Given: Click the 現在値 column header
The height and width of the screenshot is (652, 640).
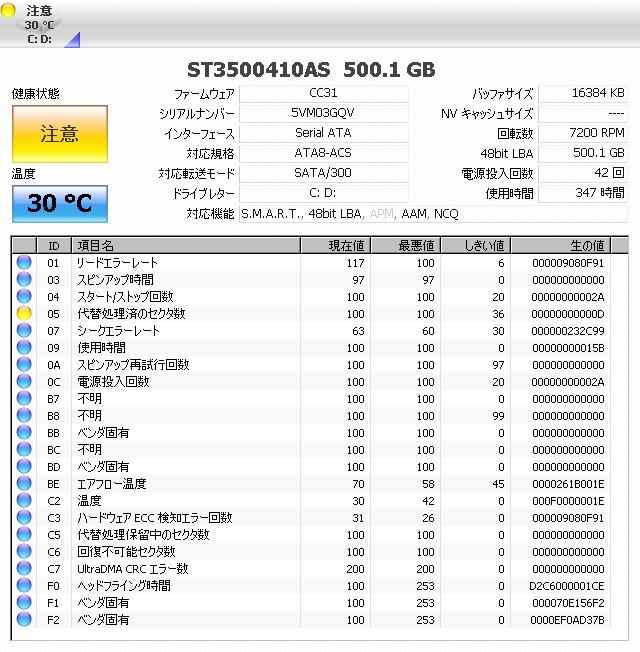Looking at the screenshot, I should (x=335, y=246).
